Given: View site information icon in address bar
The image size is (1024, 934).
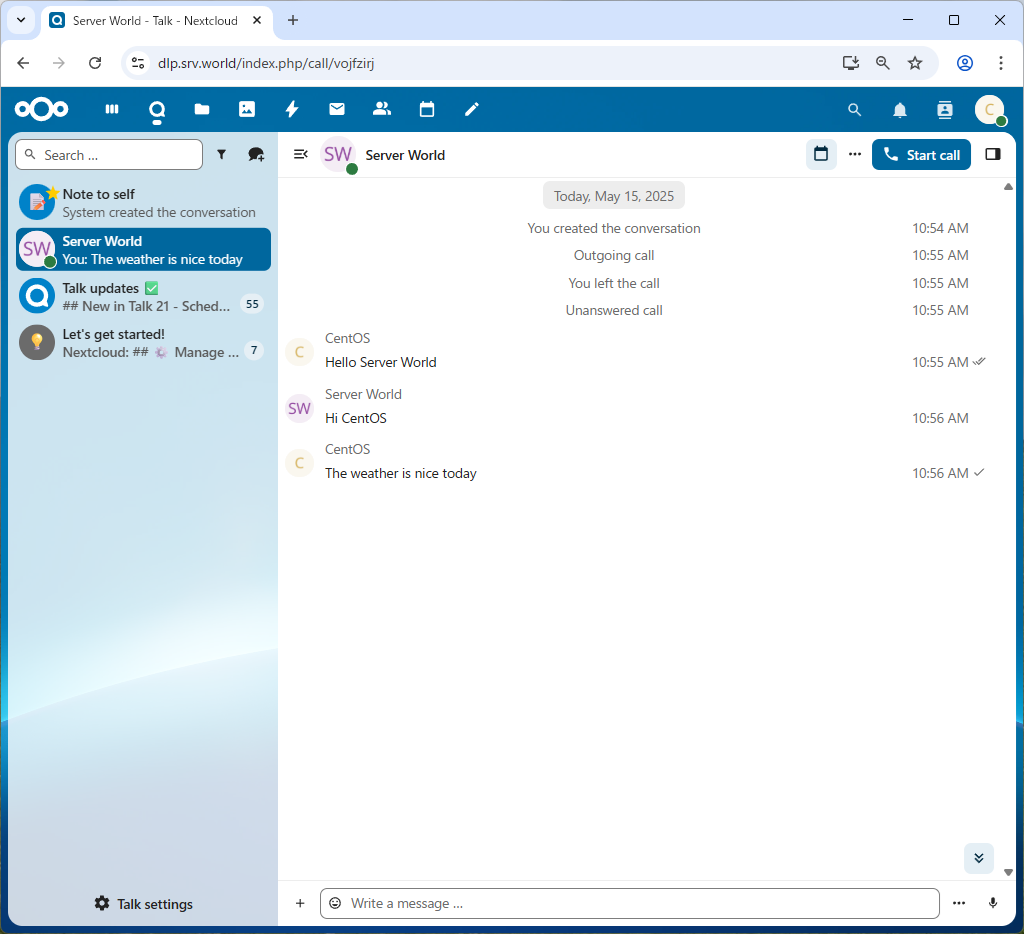Looking at the screenshot, I should pyautogui.click(x=138, y=63).
